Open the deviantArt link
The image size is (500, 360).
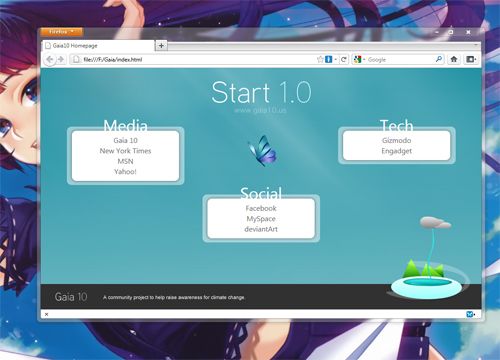pyautogui.click(x=261, y=229)
